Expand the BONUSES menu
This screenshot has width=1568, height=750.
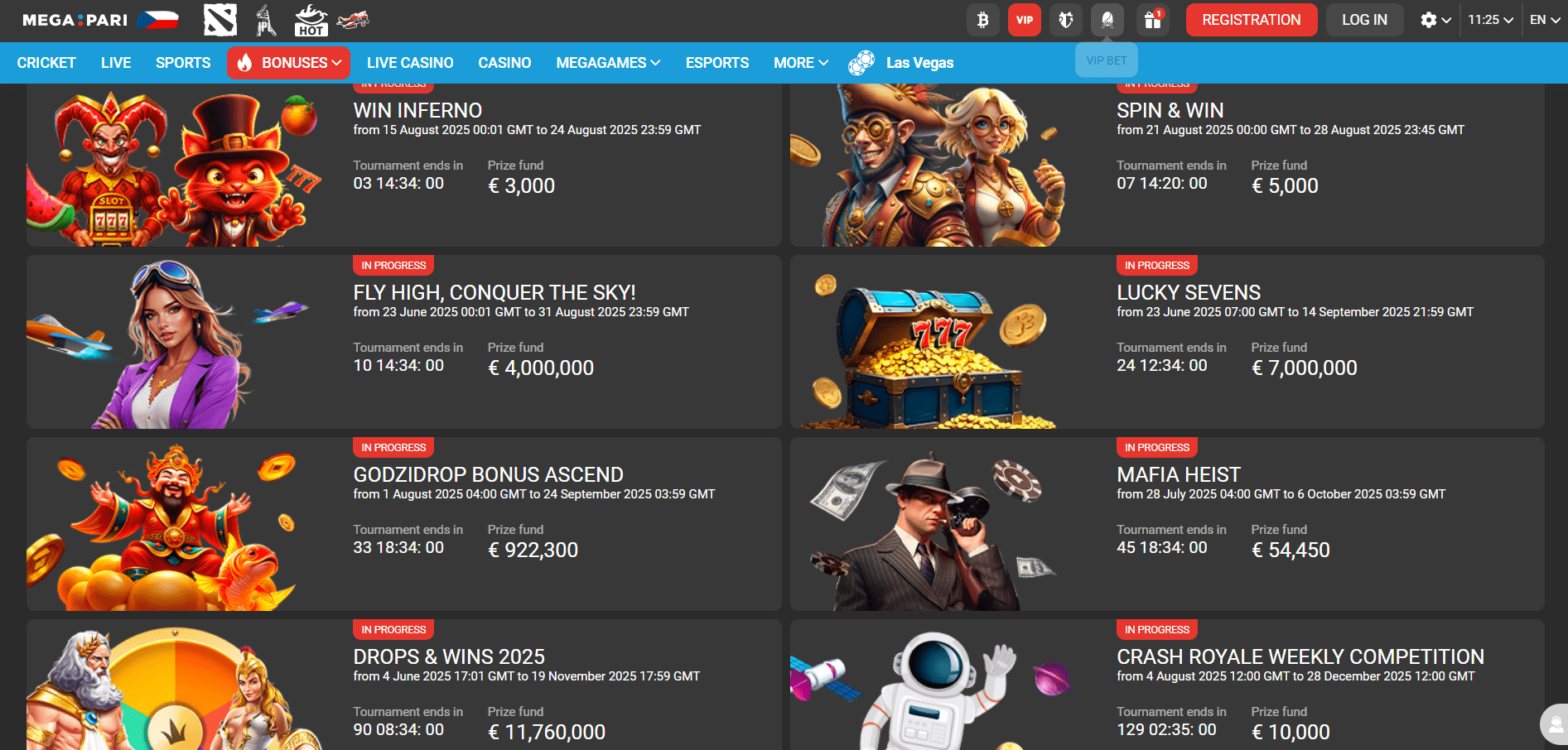(289, 63)
